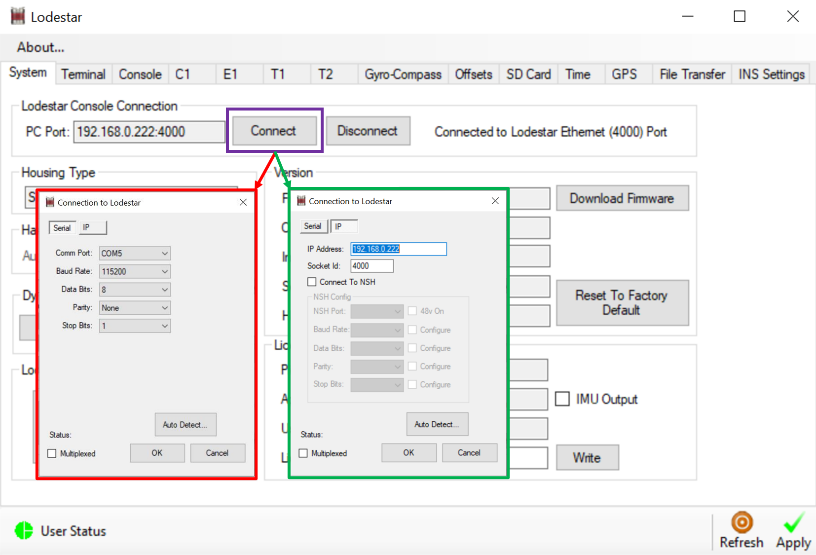Tick the Connect To NSH checkbox
The height and width of the screenshot is (555, 816).
(312, 283)
